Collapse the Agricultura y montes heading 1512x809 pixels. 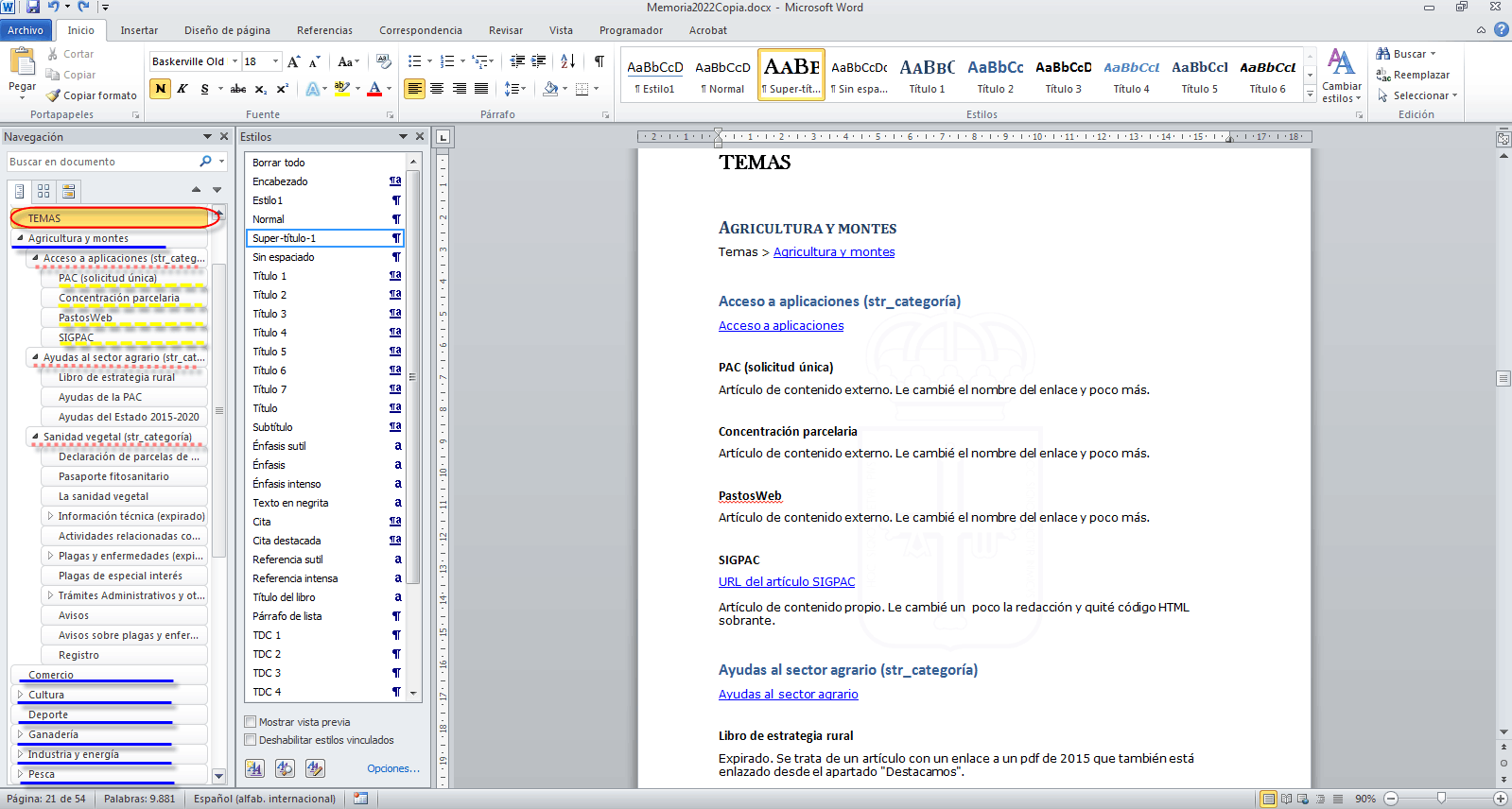pos(21,238)
